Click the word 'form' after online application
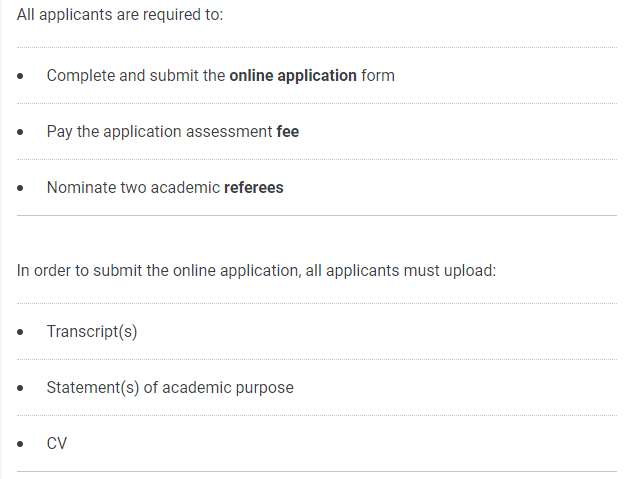632x479 pixels. pyautogui.click(x=378, y=76)
